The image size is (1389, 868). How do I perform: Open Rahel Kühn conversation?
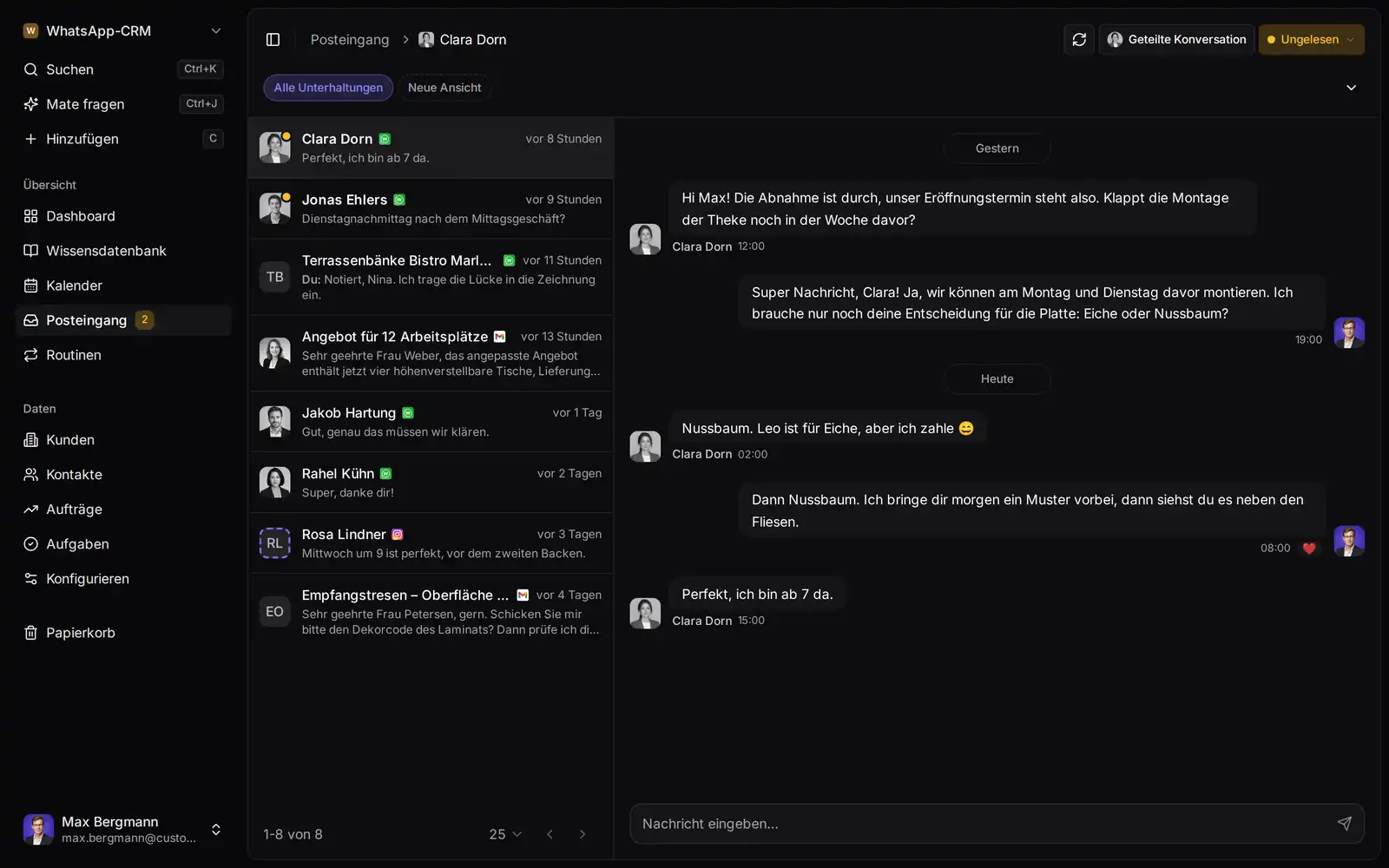[431, 483]
